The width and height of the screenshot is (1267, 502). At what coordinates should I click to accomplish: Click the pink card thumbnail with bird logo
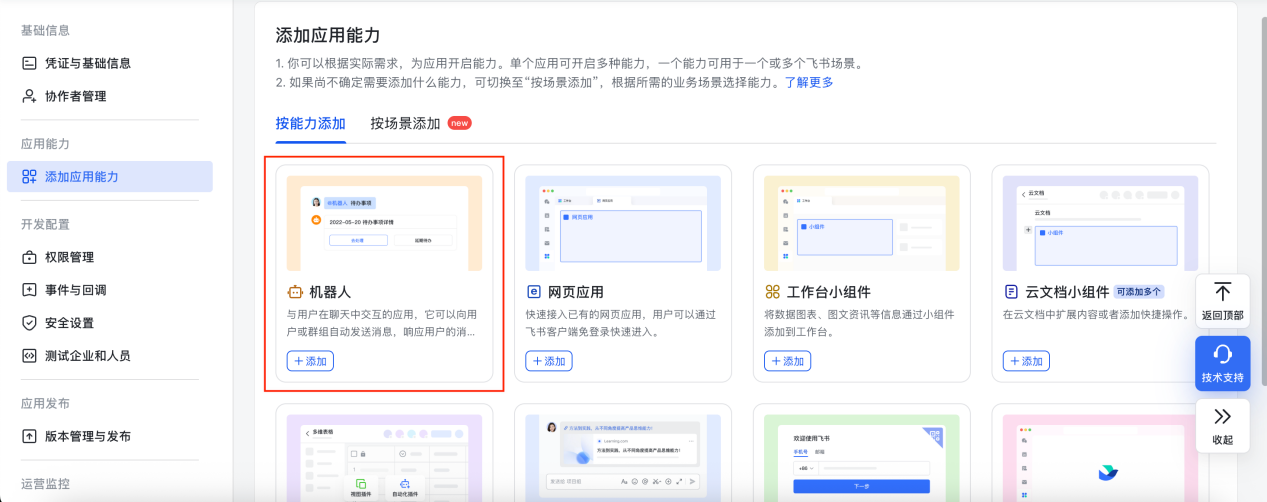(1100, 458)
